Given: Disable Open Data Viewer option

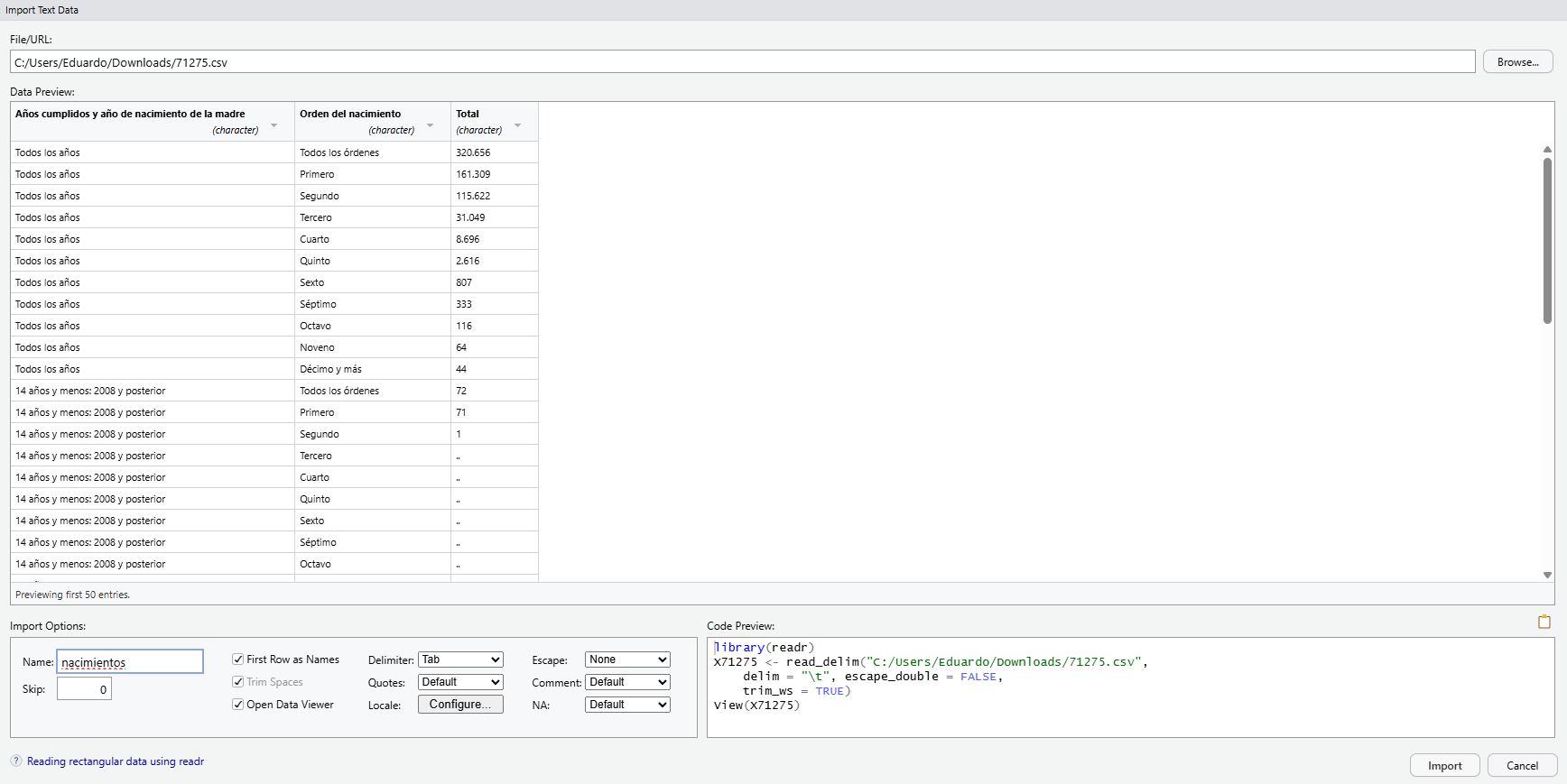Looking at the screenshot, I should [238, 705].
